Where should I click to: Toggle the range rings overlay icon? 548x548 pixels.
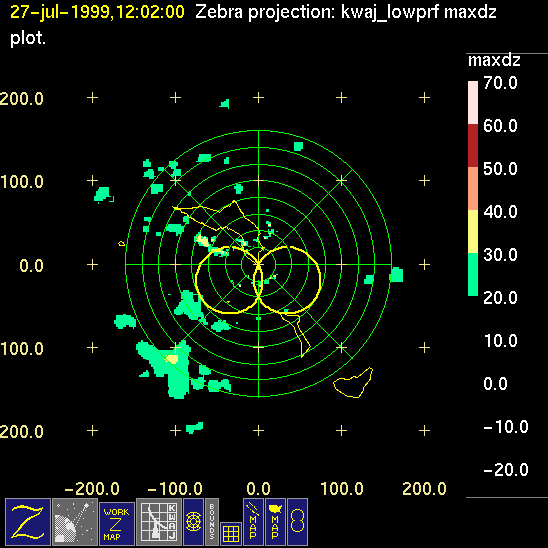click(x=193, y=522)
